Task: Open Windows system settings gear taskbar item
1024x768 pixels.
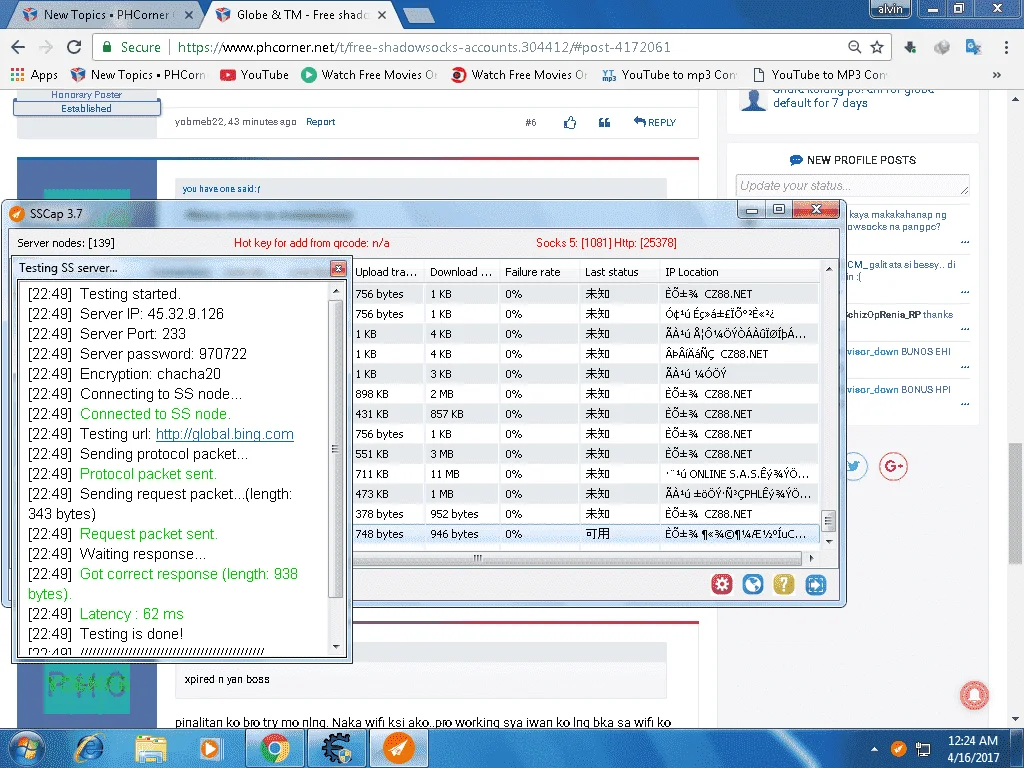Action: [x=336, y=748]
